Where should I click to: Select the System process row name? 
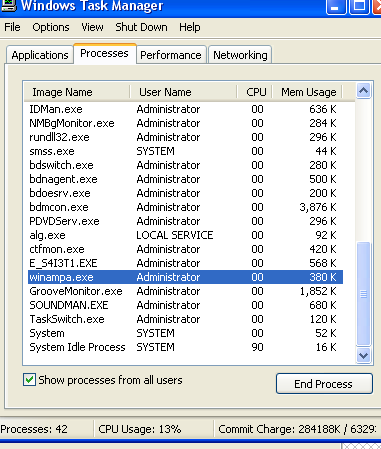(47, 333)
